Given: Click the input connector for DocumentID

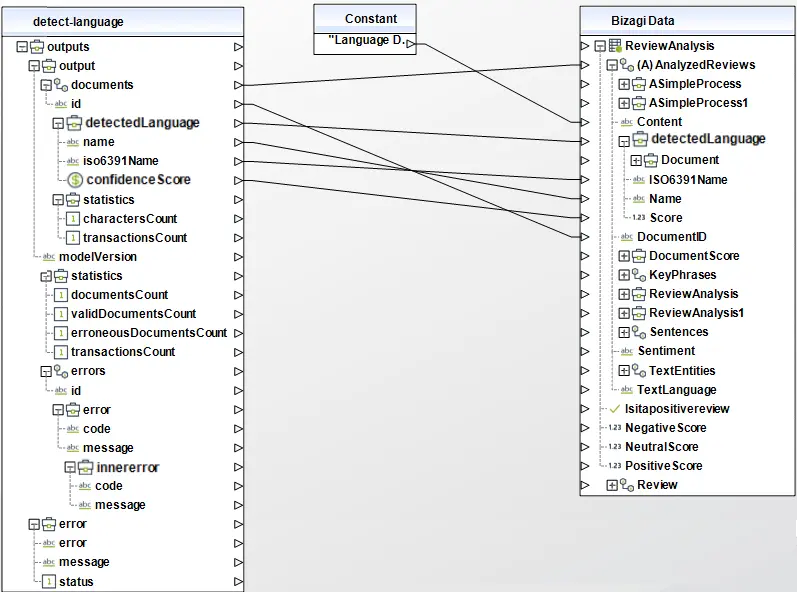Looking at the screenshot, I should coord(585,237).
